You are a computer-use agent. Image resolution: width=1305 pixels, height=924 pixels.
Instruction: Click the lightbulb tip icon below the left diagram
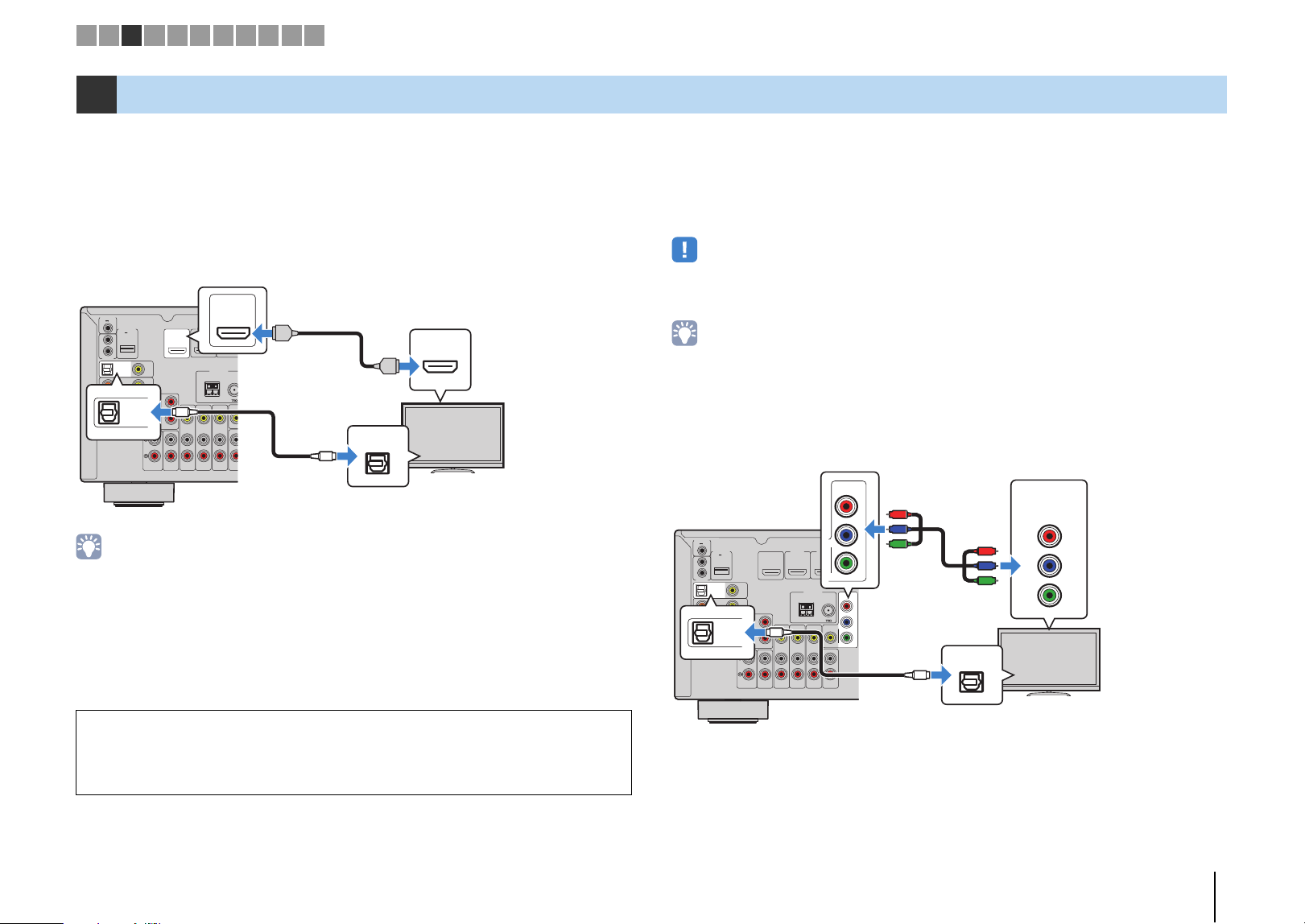coord(89,547)
